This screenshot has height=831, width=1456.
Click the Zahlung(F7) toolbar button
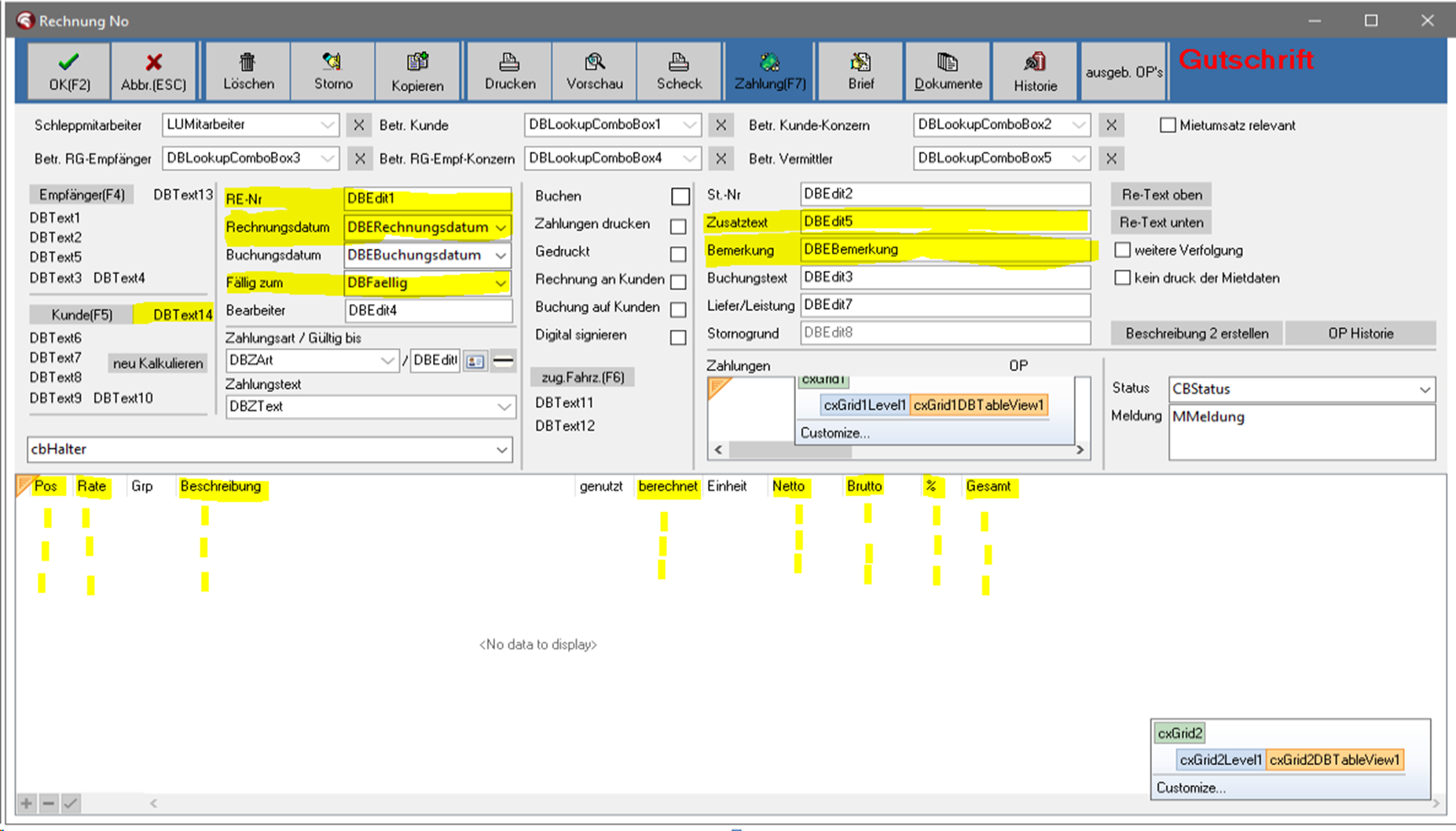770,71
